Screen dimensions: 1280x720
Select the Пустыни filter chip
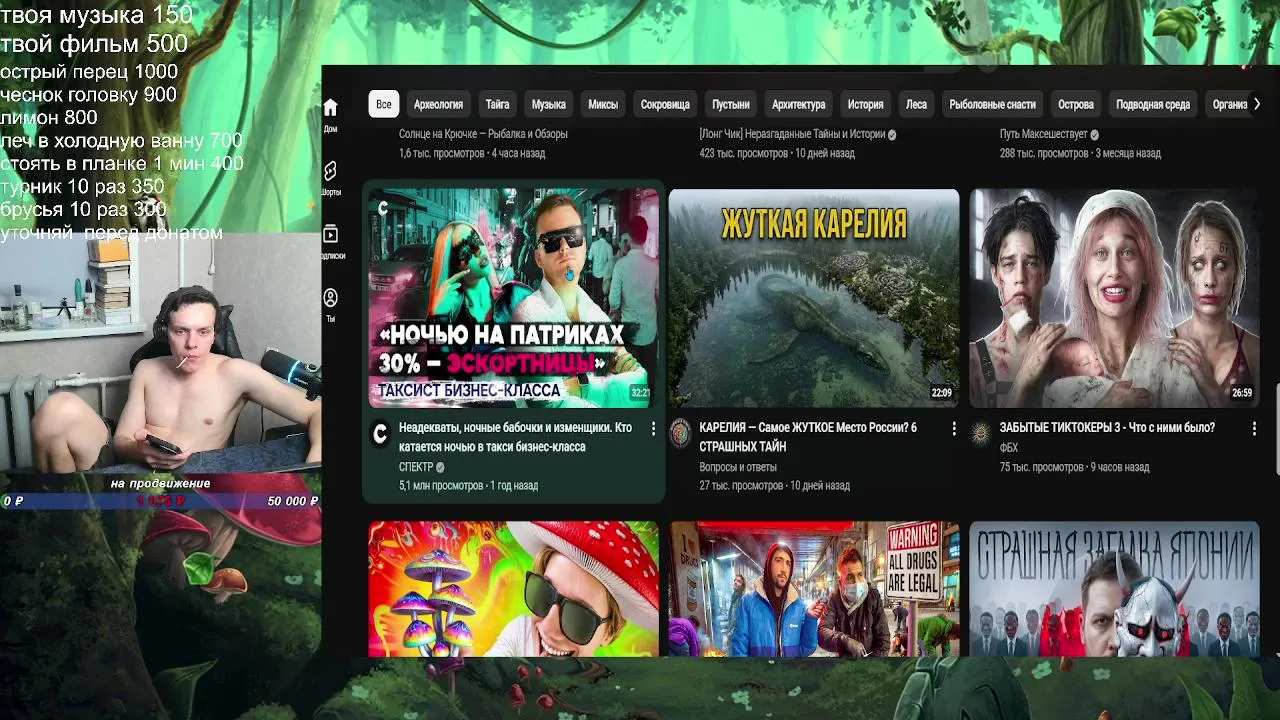tap(730, 104)
